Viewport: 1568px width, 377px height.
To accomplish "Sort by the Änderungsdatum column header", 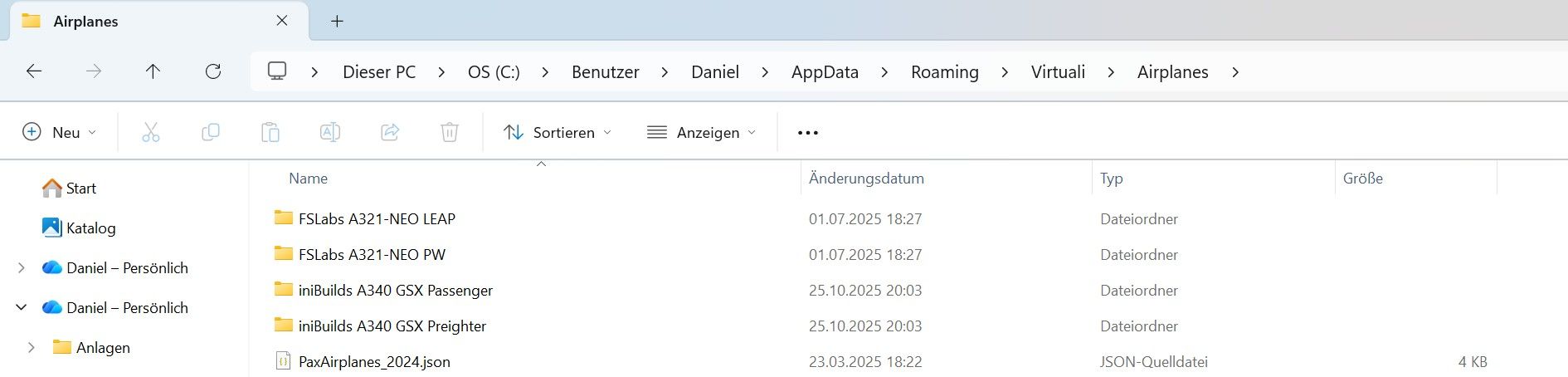I will [x=866, y=178].
